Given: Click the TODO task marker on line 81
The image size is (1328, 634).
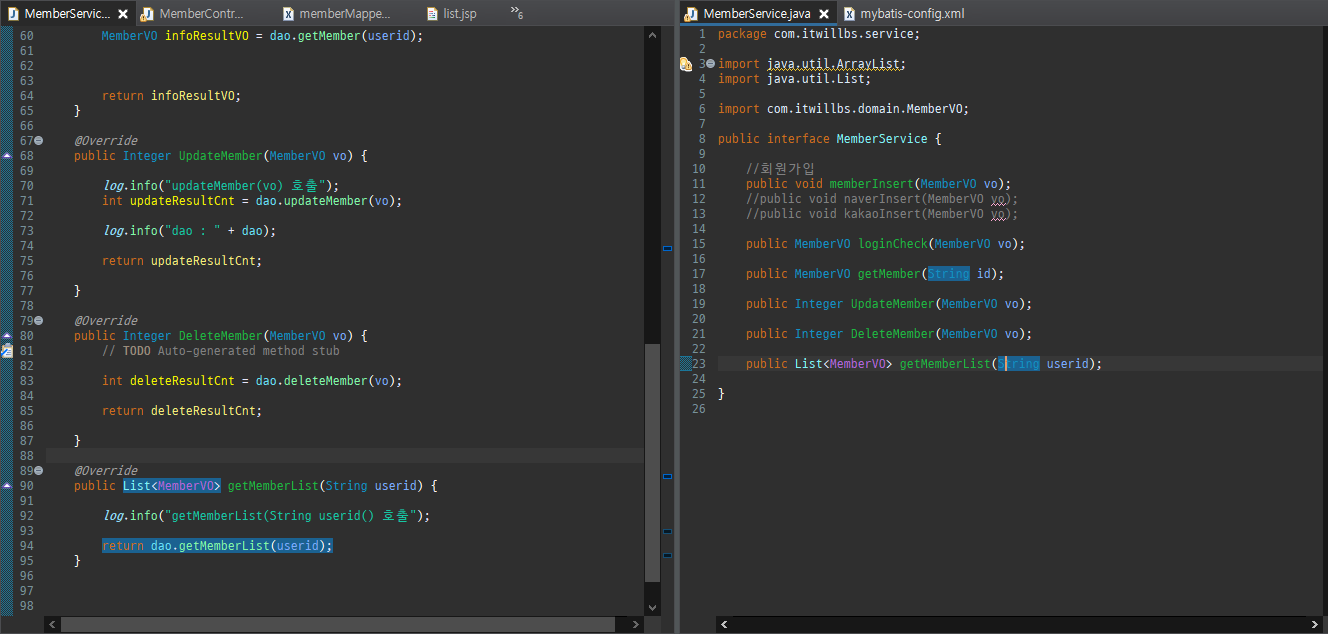Looking at the screenshot, I should (x=7, y=351).
